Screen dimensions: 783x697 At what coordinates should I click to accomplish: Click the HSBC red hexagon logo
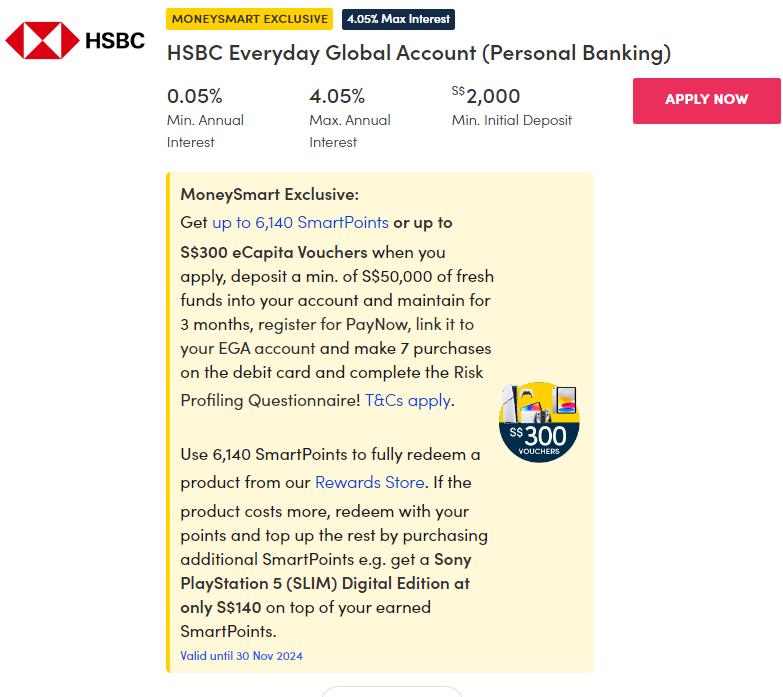coord(42,41)
